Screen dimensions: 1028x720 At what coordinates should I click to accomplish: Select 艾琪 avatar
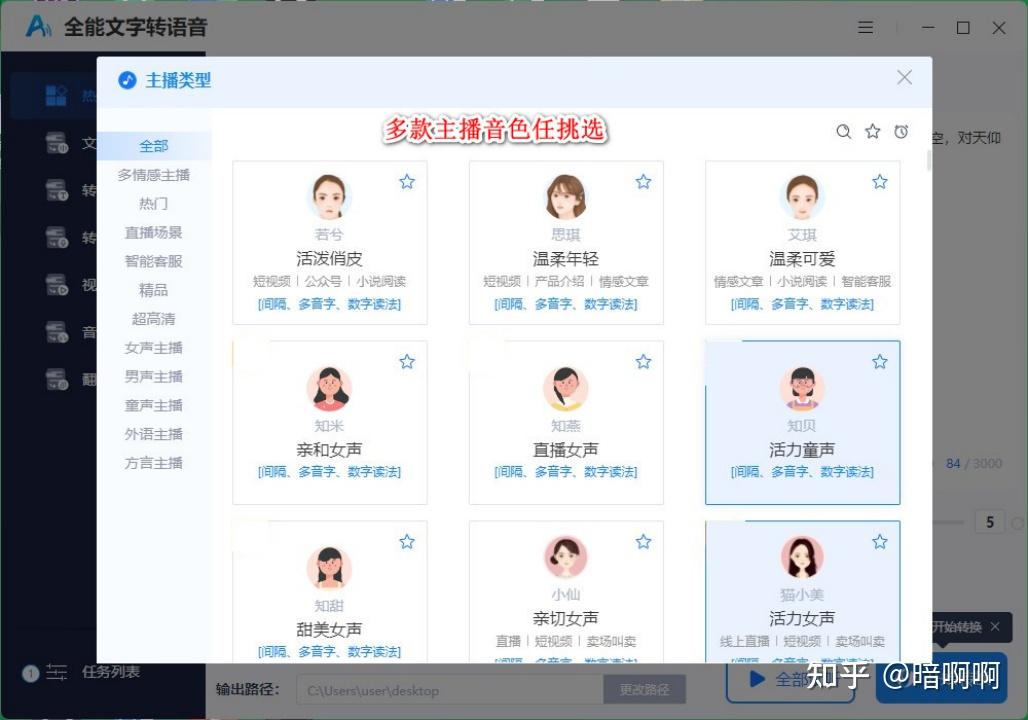[802, 197]
